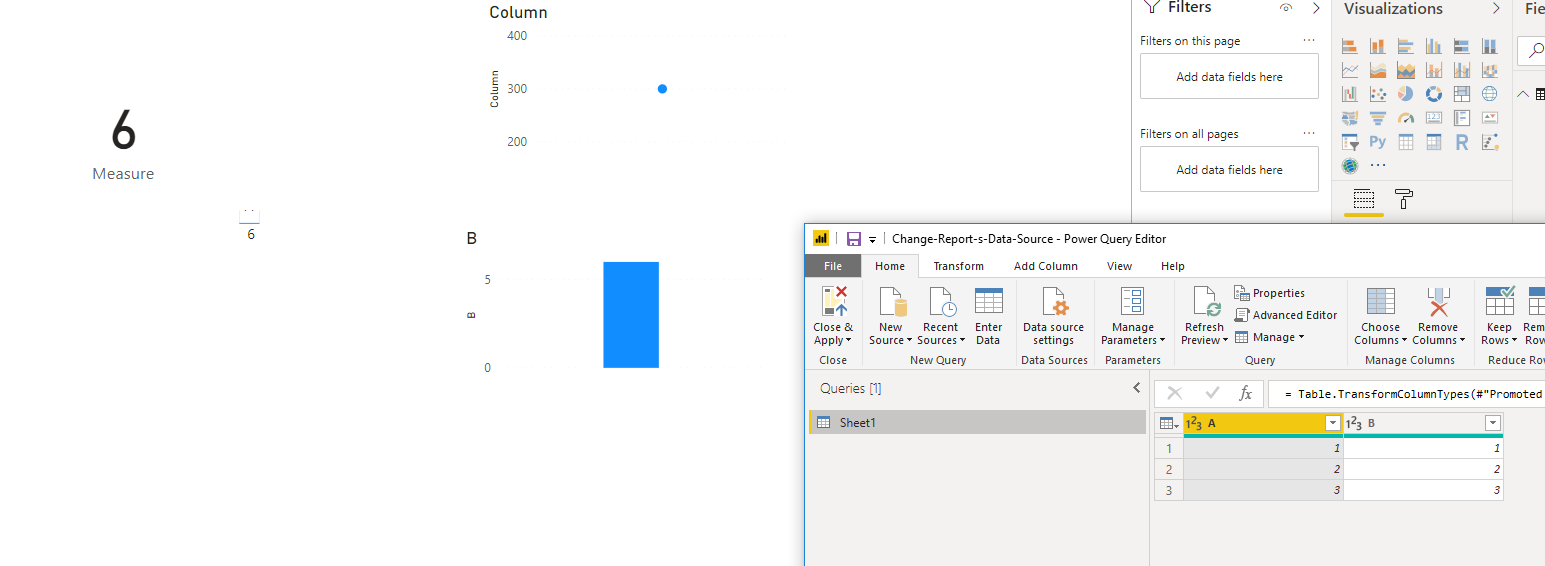The width and height of the screenshot is (1545, 566).
Task: Select the gauge visual
Action: pos(1406,118)
